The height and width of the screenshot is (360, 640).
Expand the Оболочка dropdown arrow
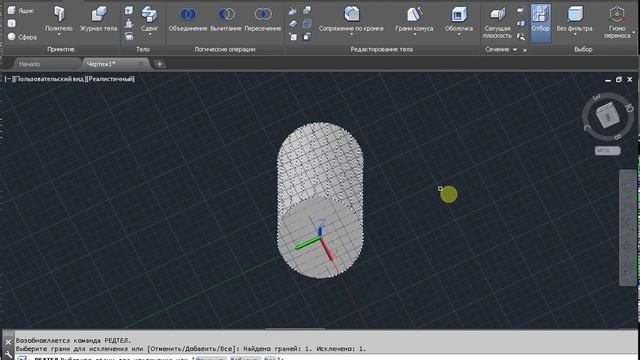pyautogui.click(x=459, y=35)
